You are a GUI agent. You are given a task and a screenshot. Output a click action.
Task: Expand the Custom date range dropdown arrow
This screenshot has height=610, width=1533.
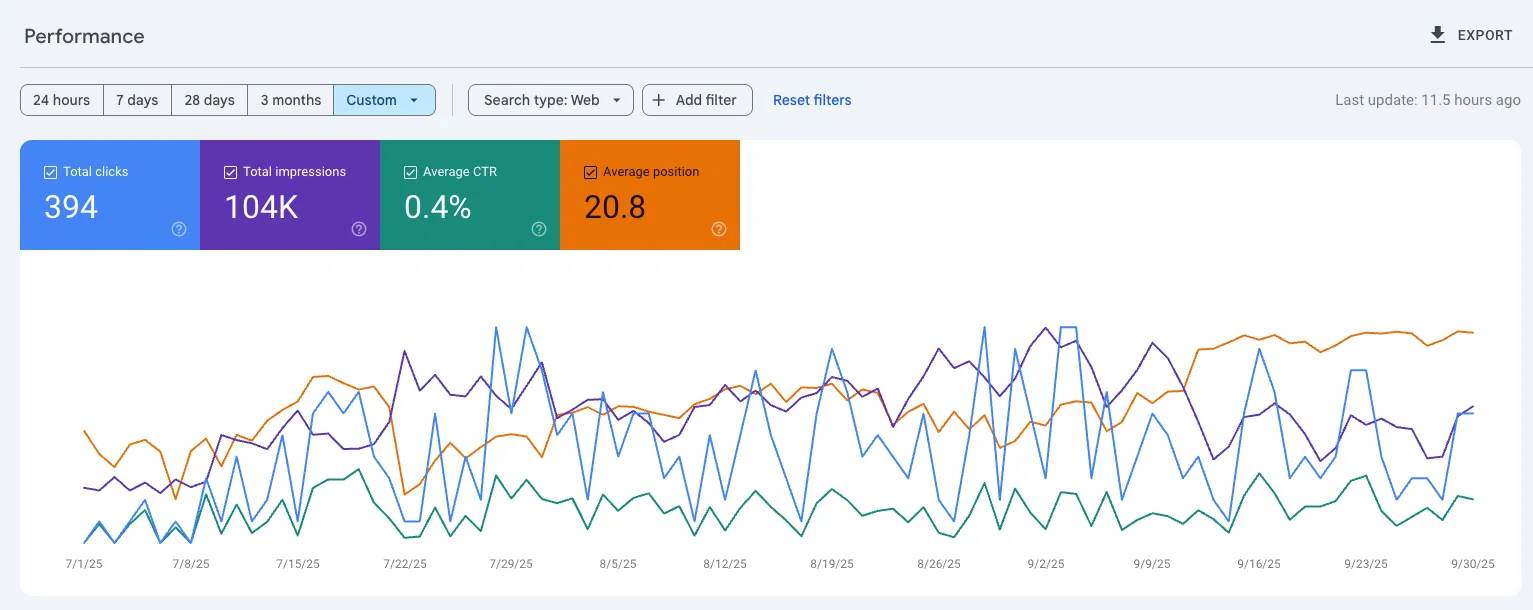(x=414, y=100)
